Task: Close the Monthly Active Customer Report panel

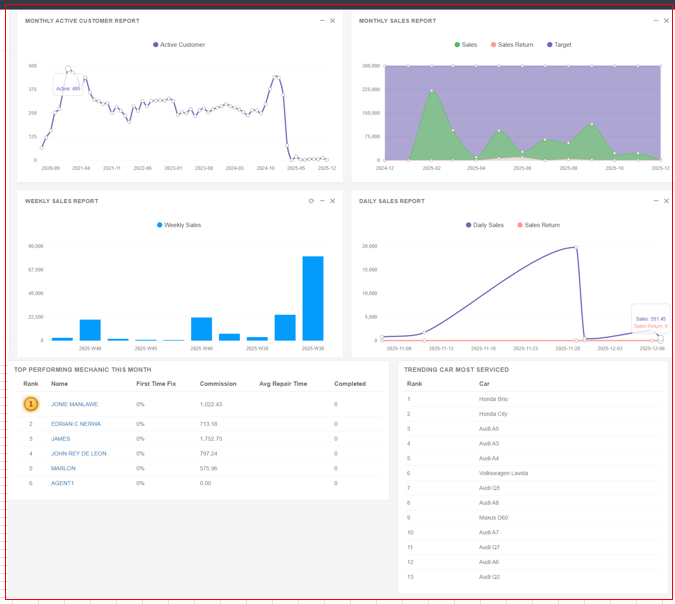Action: pyautogui.click(x=333, y=20)
